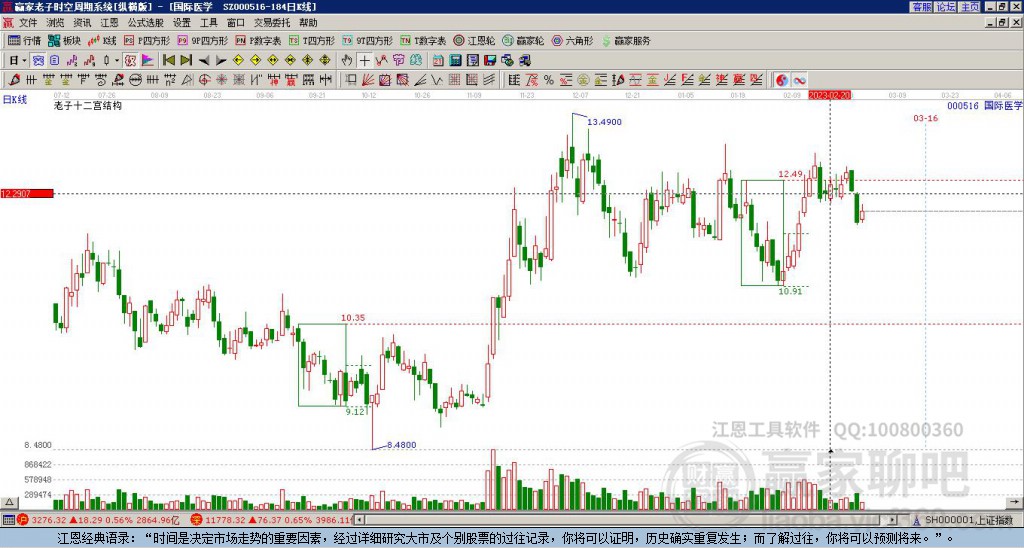Open the 帮助 menu
Viewport: 1024px width, 548px height.
pyautogui.click(x=308, y=23)
